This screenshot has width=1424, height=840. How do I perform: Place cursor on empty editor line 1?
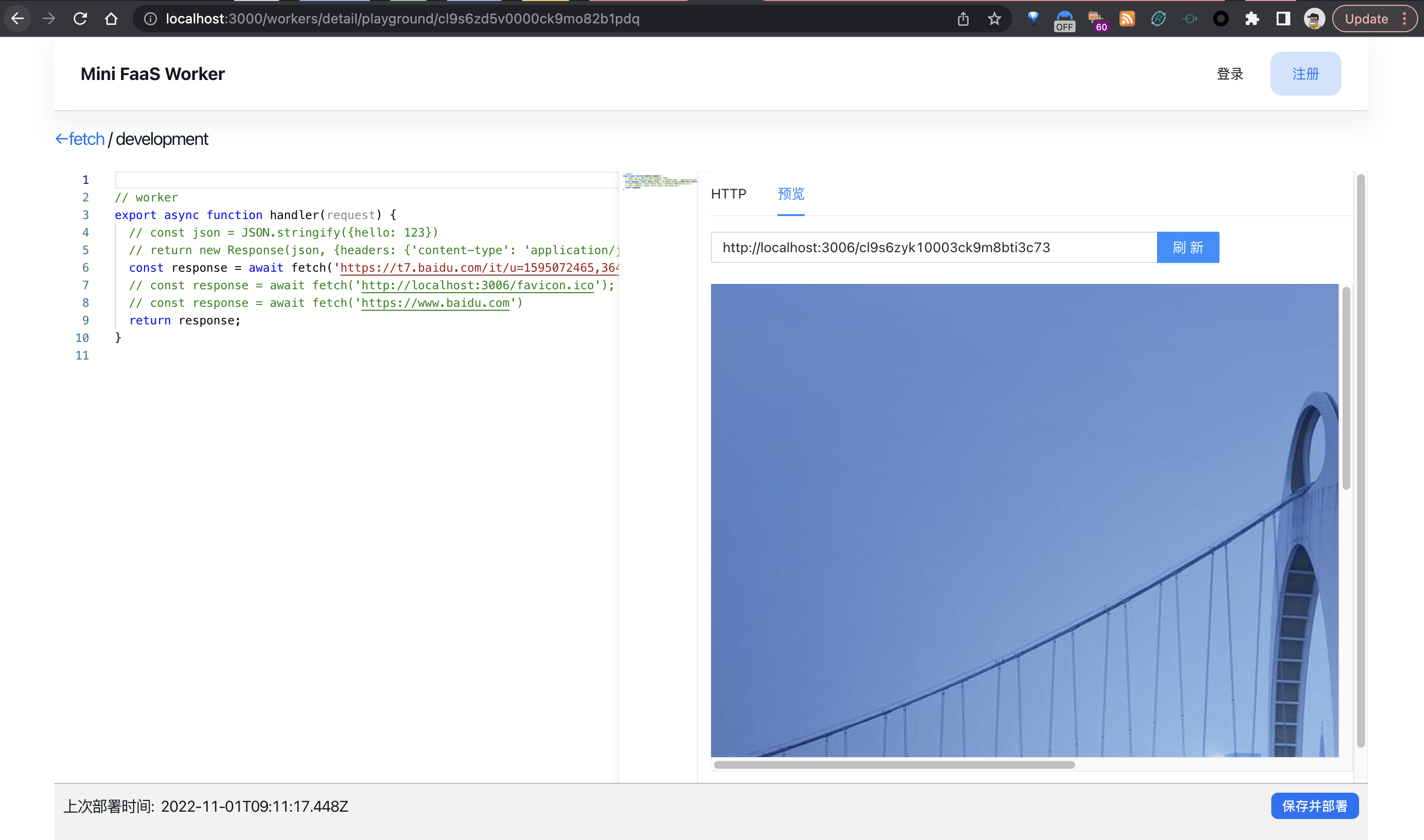click(x=366, y=180)
